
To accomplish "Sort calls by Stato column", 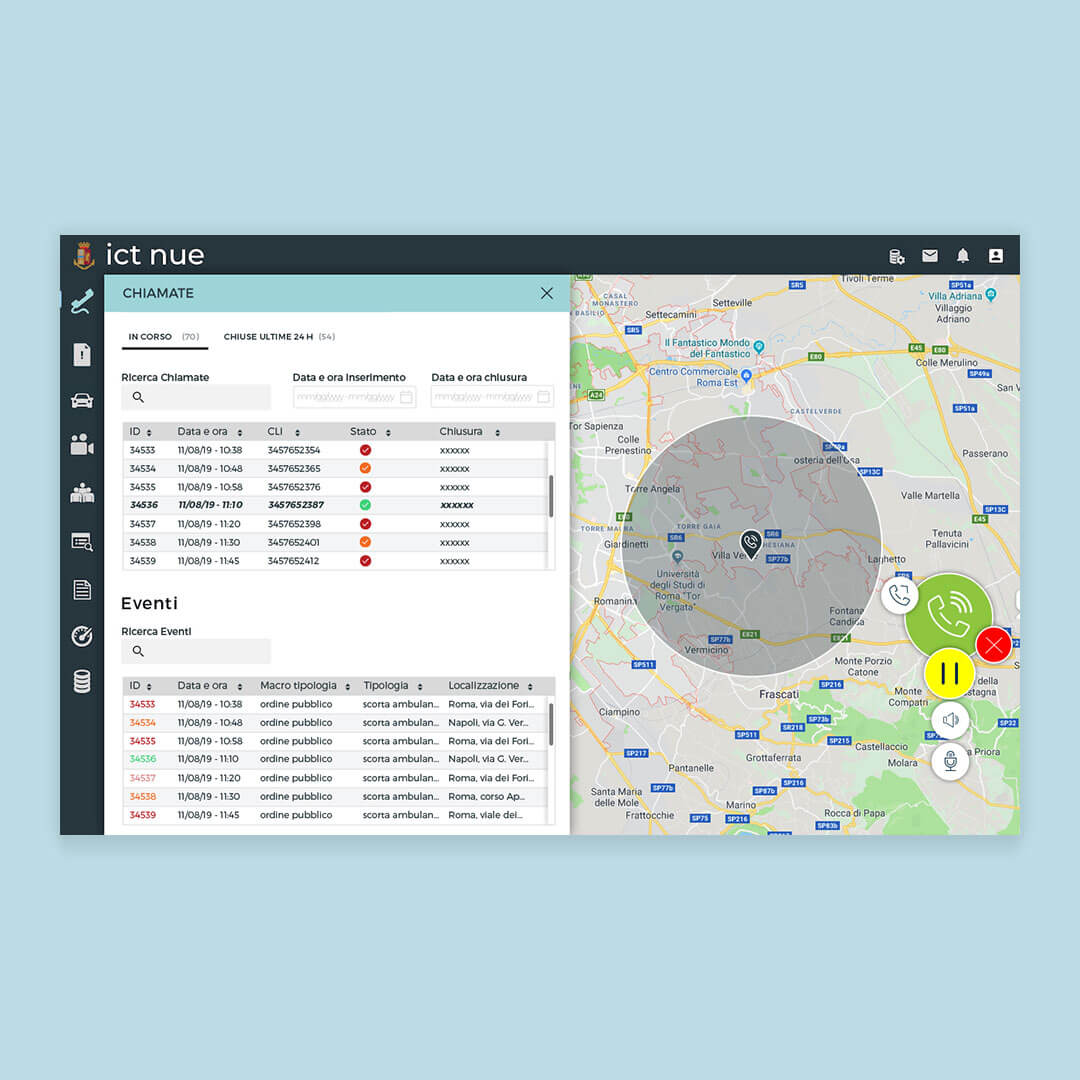I will point(388,432).
